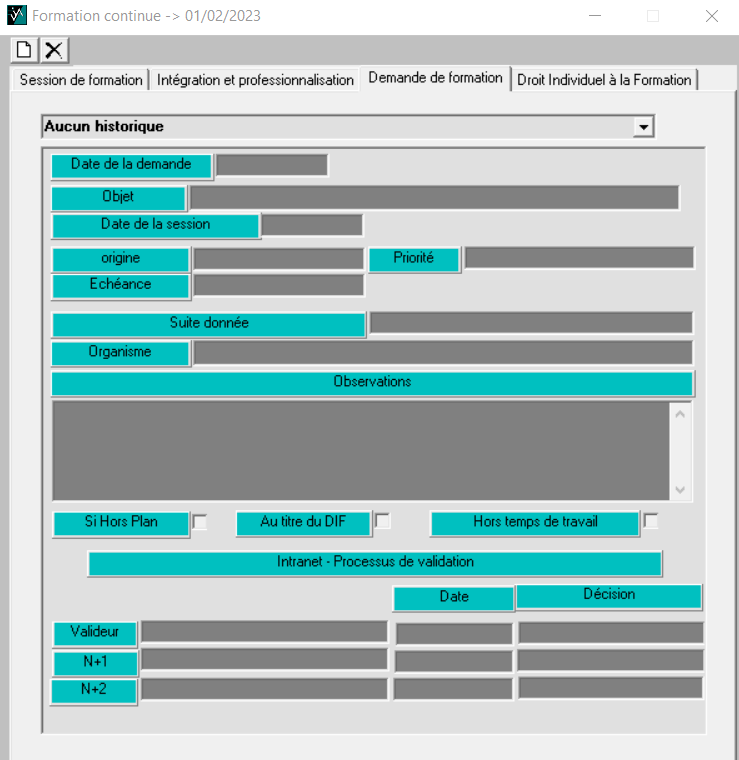Viewport: 739px width, 760px height.
Task: Click the application icon in title bar
Action: [17, 16]
